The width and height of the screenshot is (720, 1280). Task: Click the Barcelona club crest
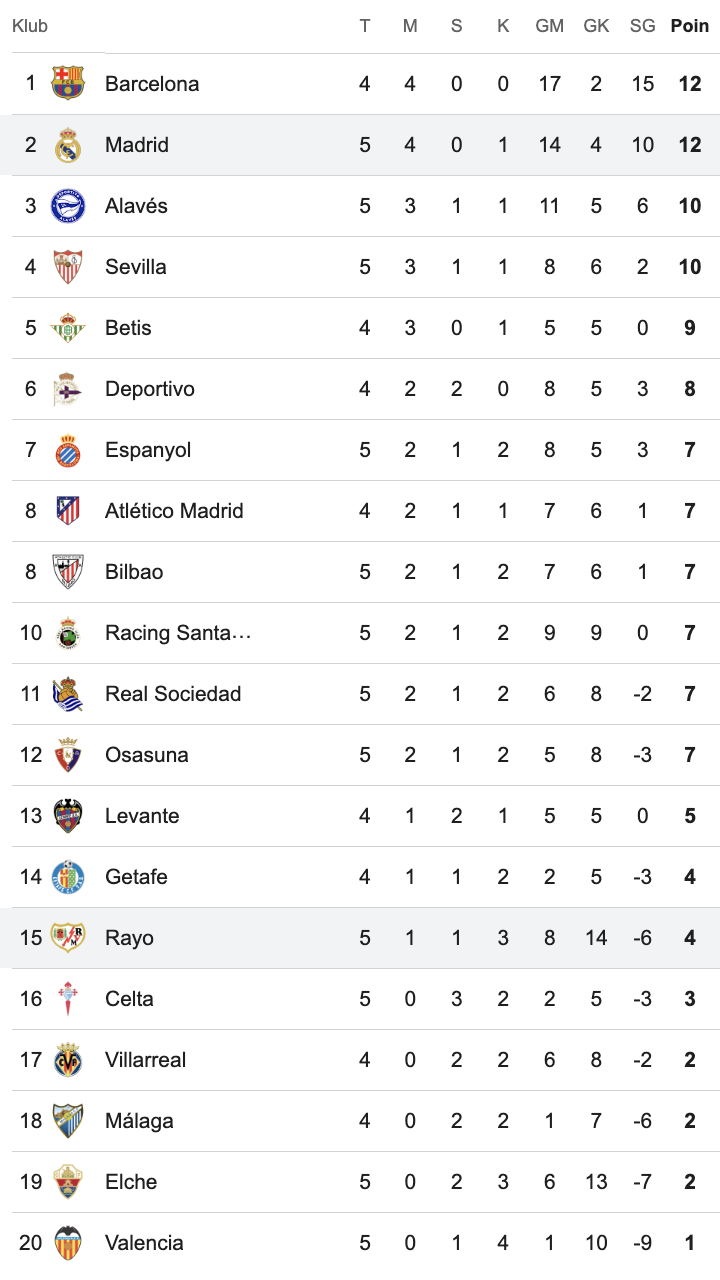[x=68, y=84]
